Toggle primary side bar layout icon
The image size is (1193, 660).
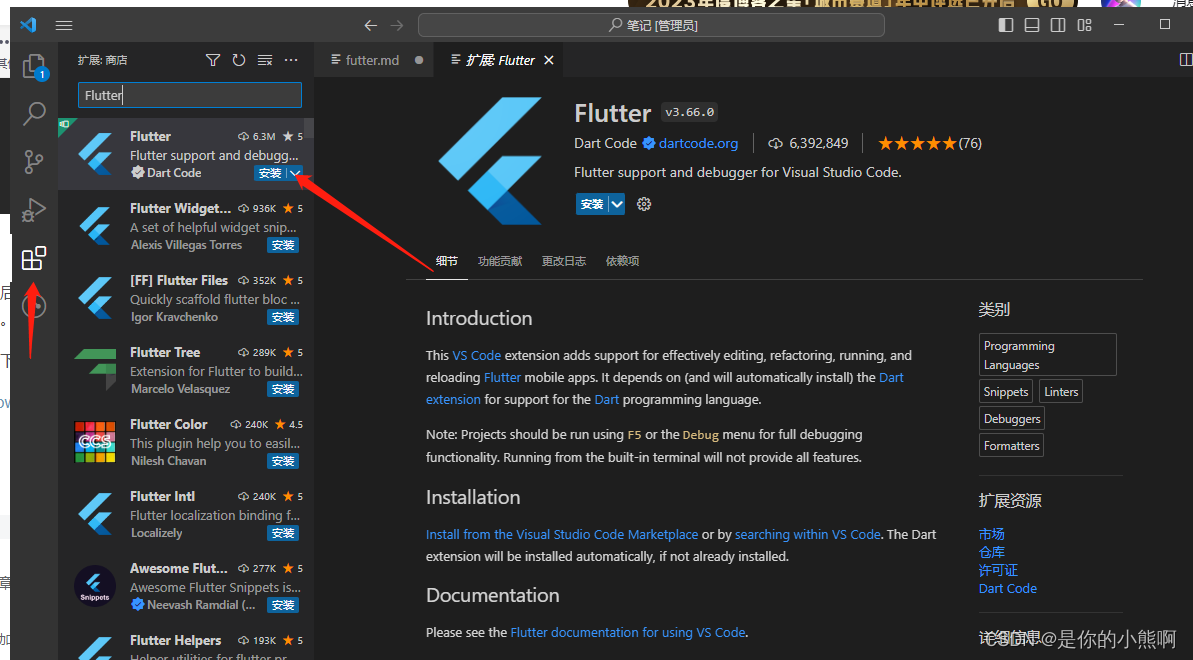(x=1006, y=25)
